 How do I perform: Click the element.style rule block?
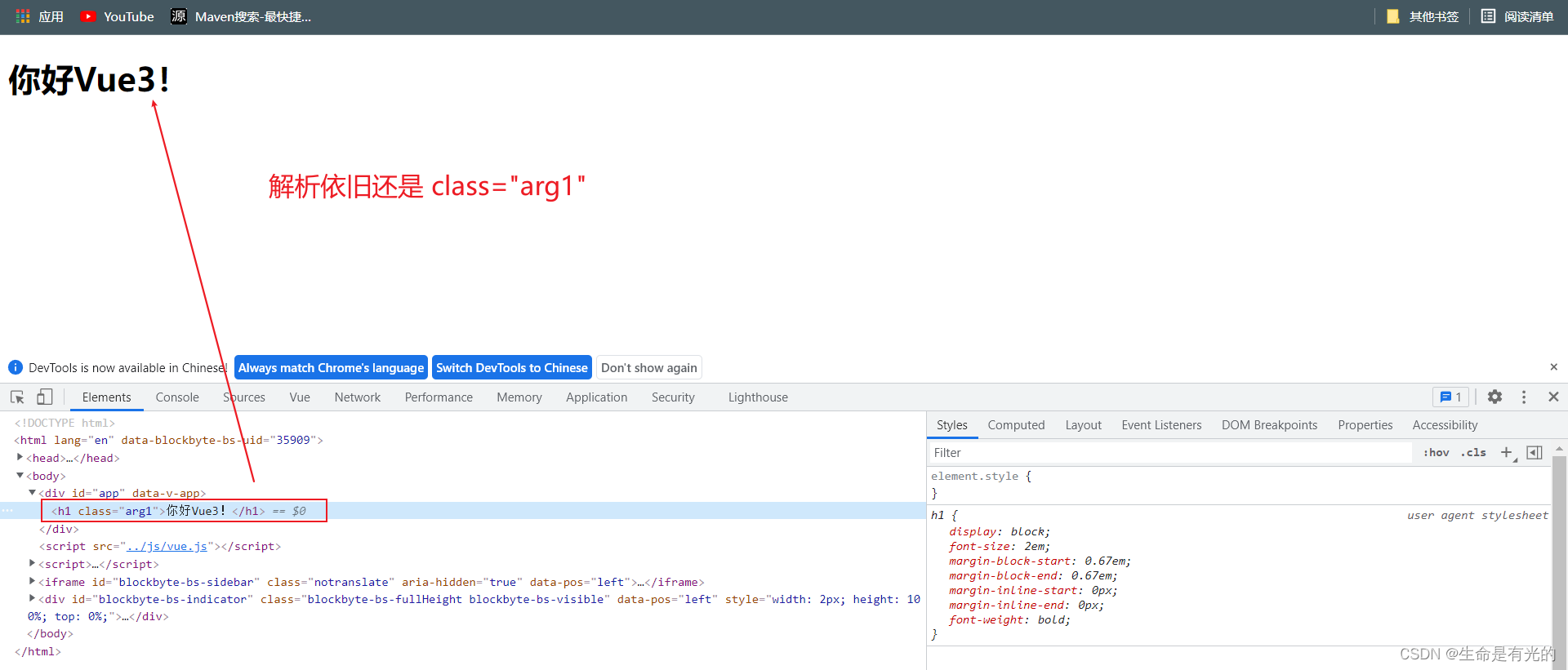coord(1240,485)
